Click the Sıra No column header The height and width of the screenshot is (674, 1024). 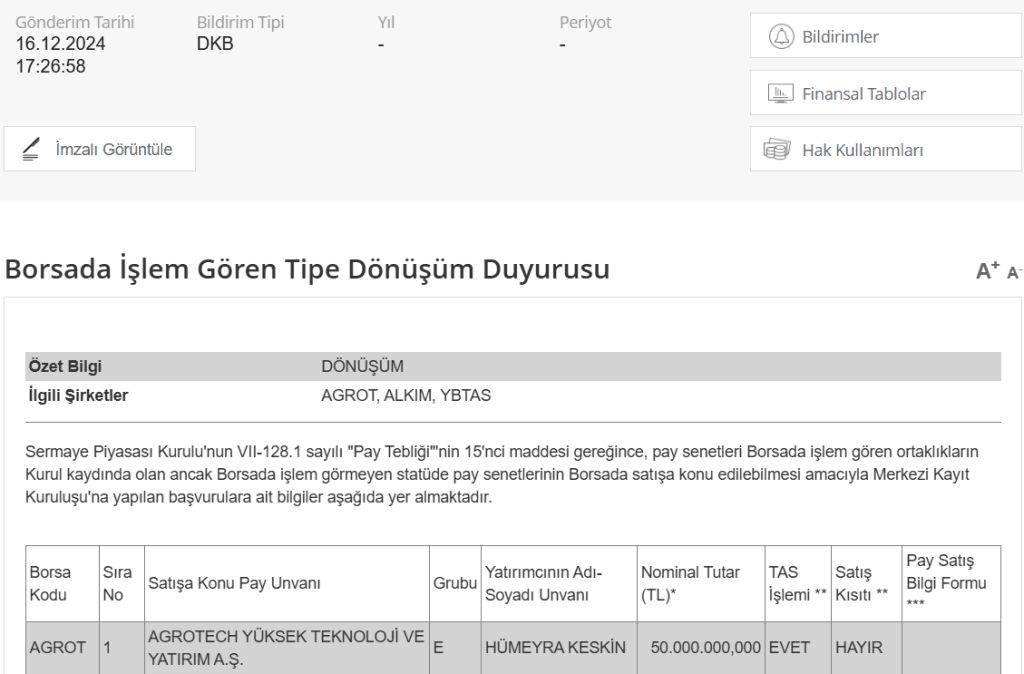click(121, 583)
